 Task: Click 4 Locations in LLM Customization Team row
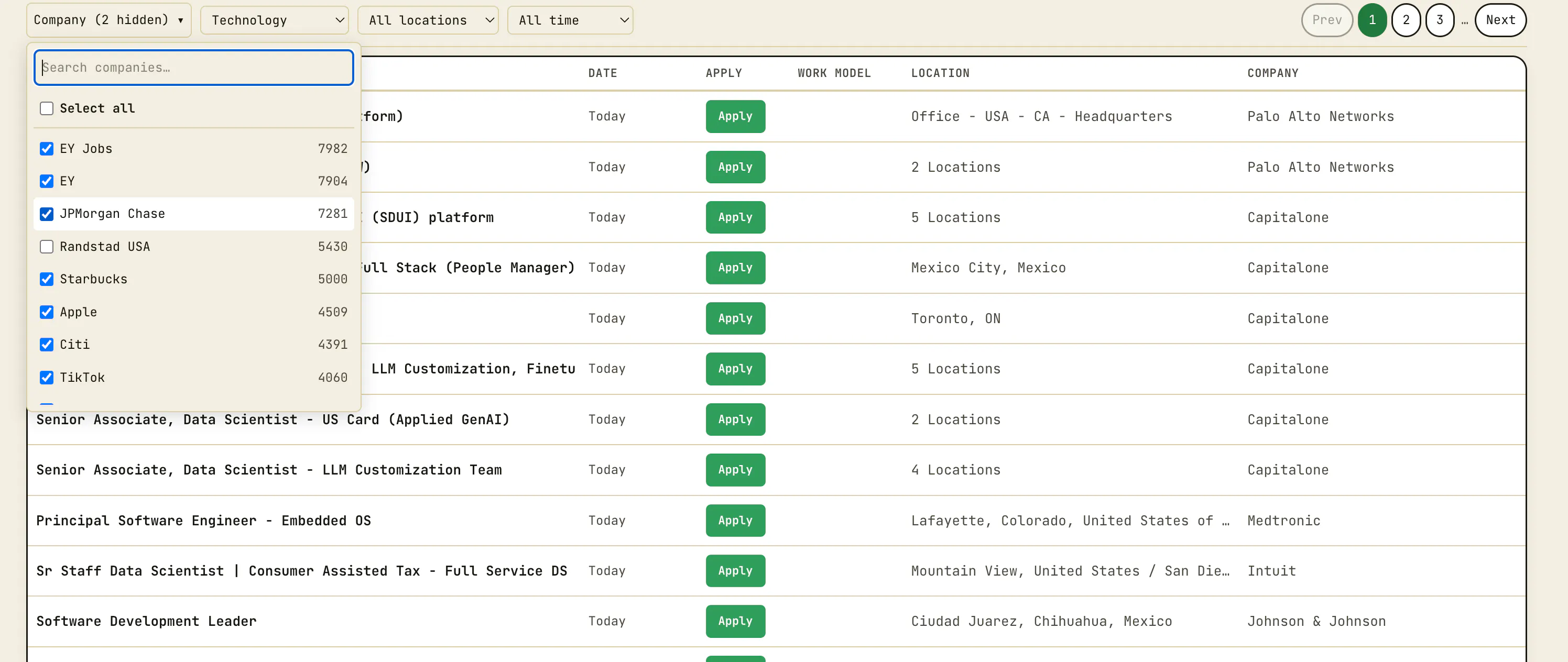(x=956, y=470)
